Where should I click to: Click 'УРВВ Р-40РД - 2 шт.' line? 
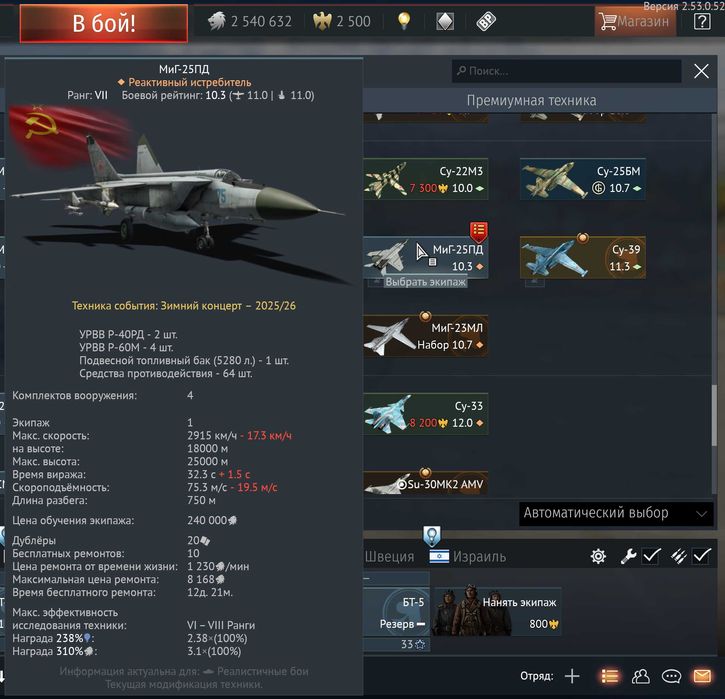128,334
